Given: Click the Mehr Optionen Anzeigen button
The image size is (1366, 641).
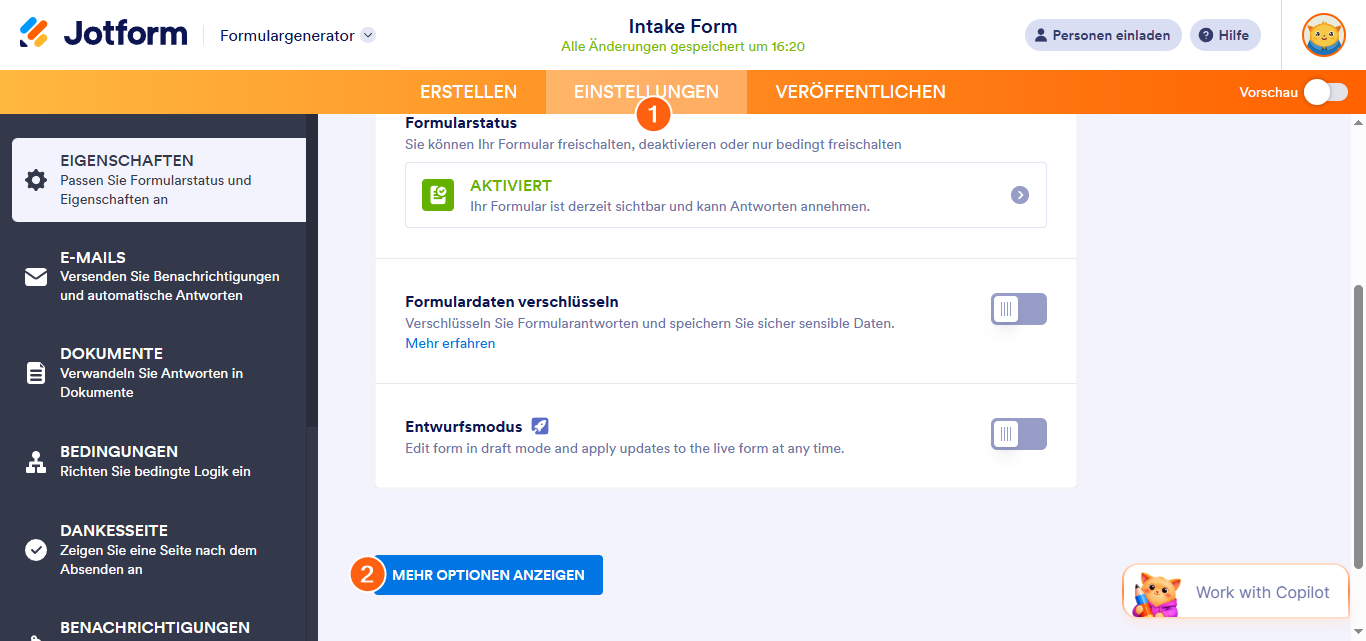Looking at the screenshot, I should coord(488,575).
